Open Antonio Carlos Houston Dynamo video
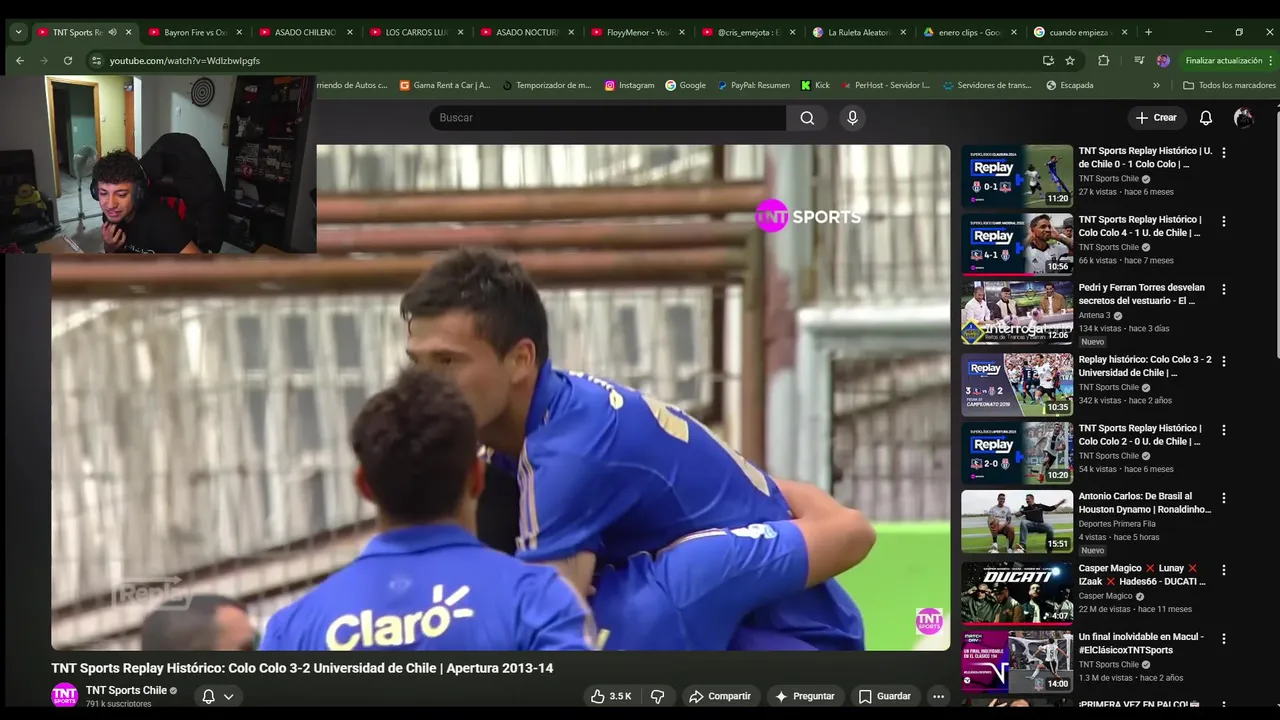Image resolution: width=1280 pixels, height=720 pixels. point(1017,521)
